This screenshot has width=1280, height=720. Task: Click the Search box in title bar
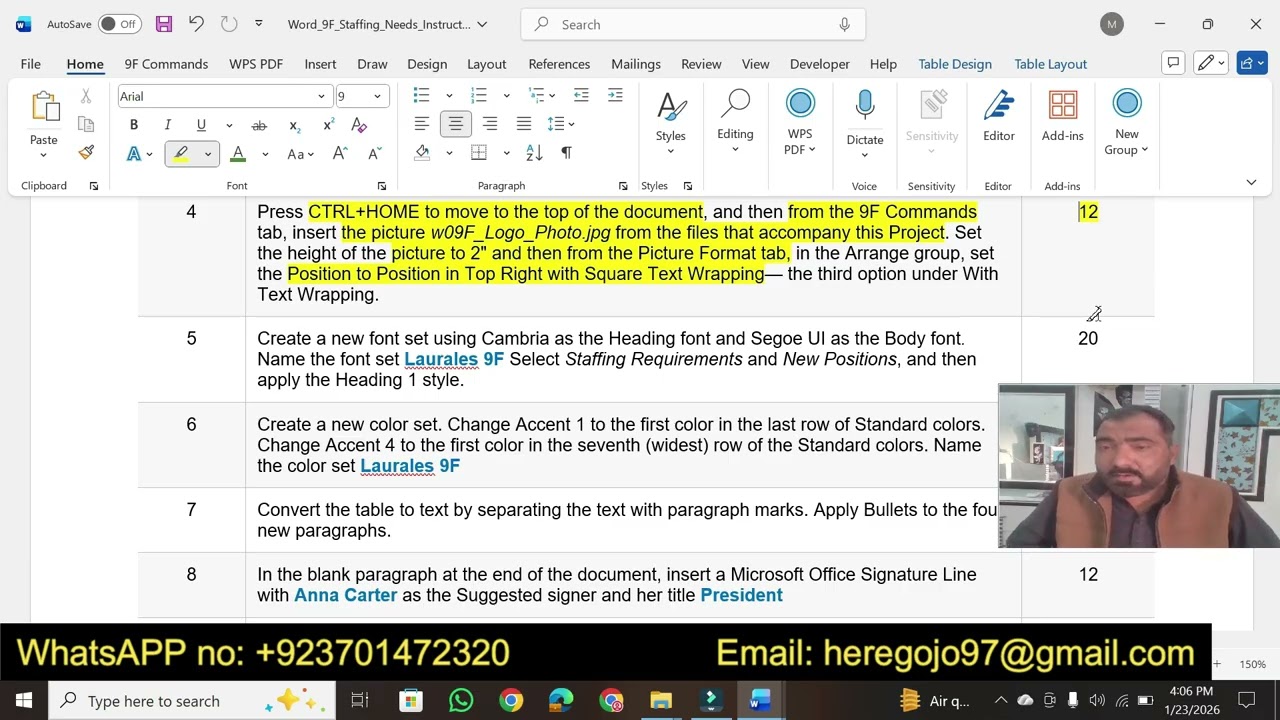(693, 24)
